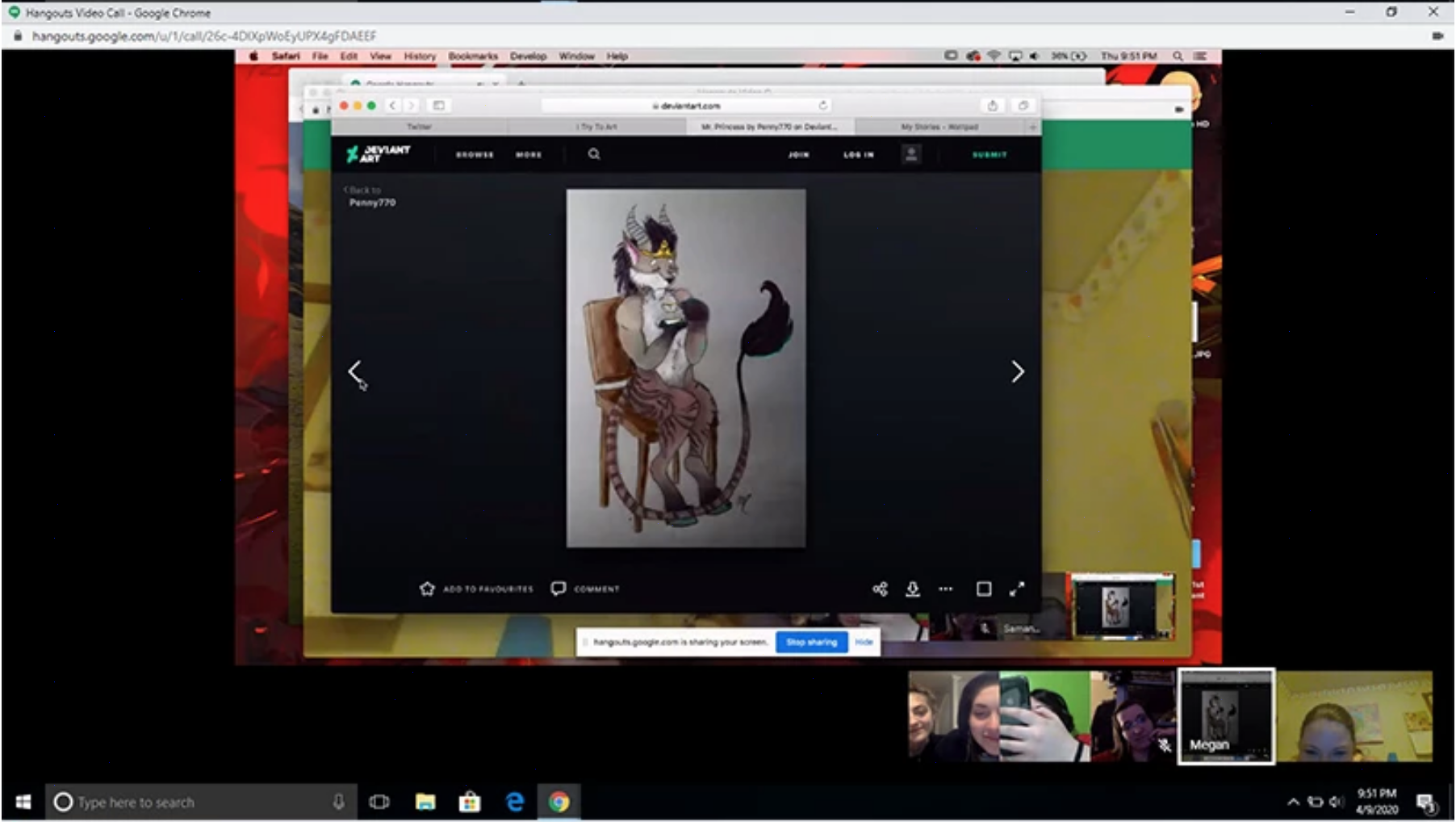Open Safari File menu
Screen dimensions: 1456x822
pyautogui.click(x=320, y=56)
